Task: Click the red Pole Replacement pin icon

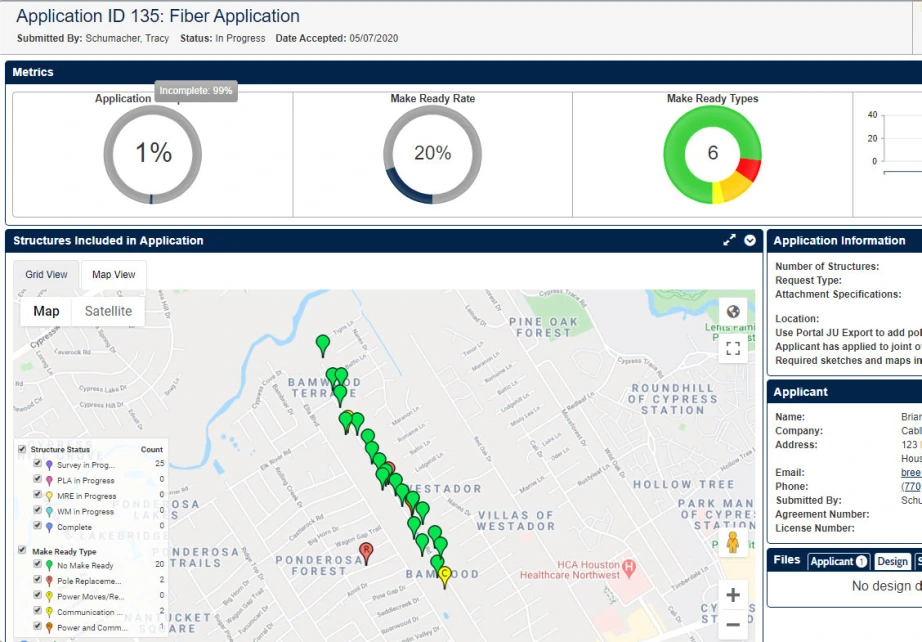Action: (49, 581)
